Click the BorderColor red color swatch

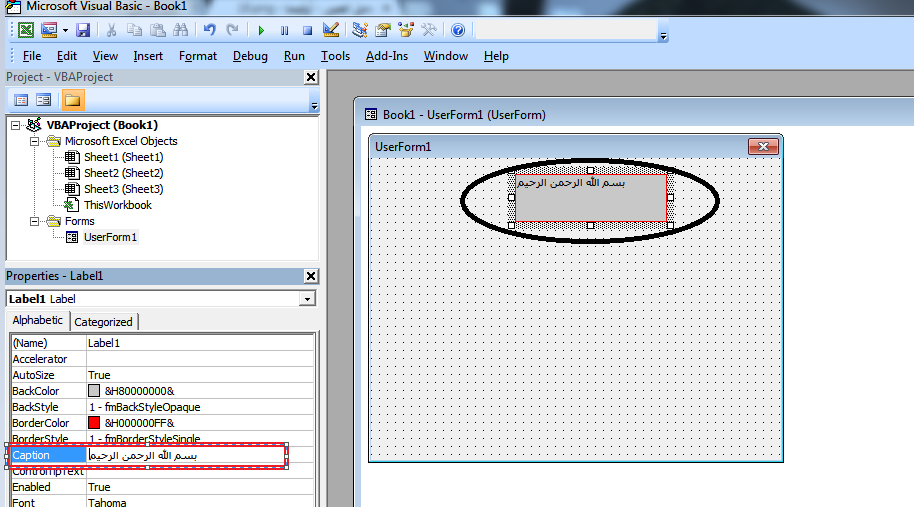coord(94,423)
